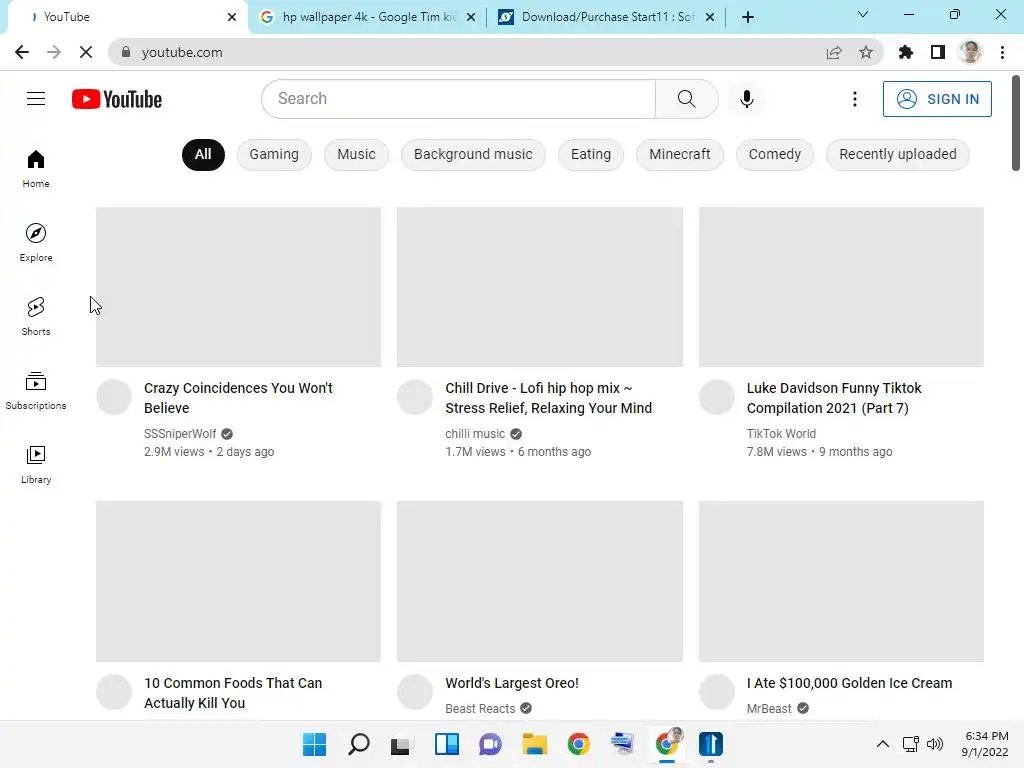The height and width of the screenshot is (768, 1024).
Task: Open the Chrome profile avatar
Action: (970, 52)
